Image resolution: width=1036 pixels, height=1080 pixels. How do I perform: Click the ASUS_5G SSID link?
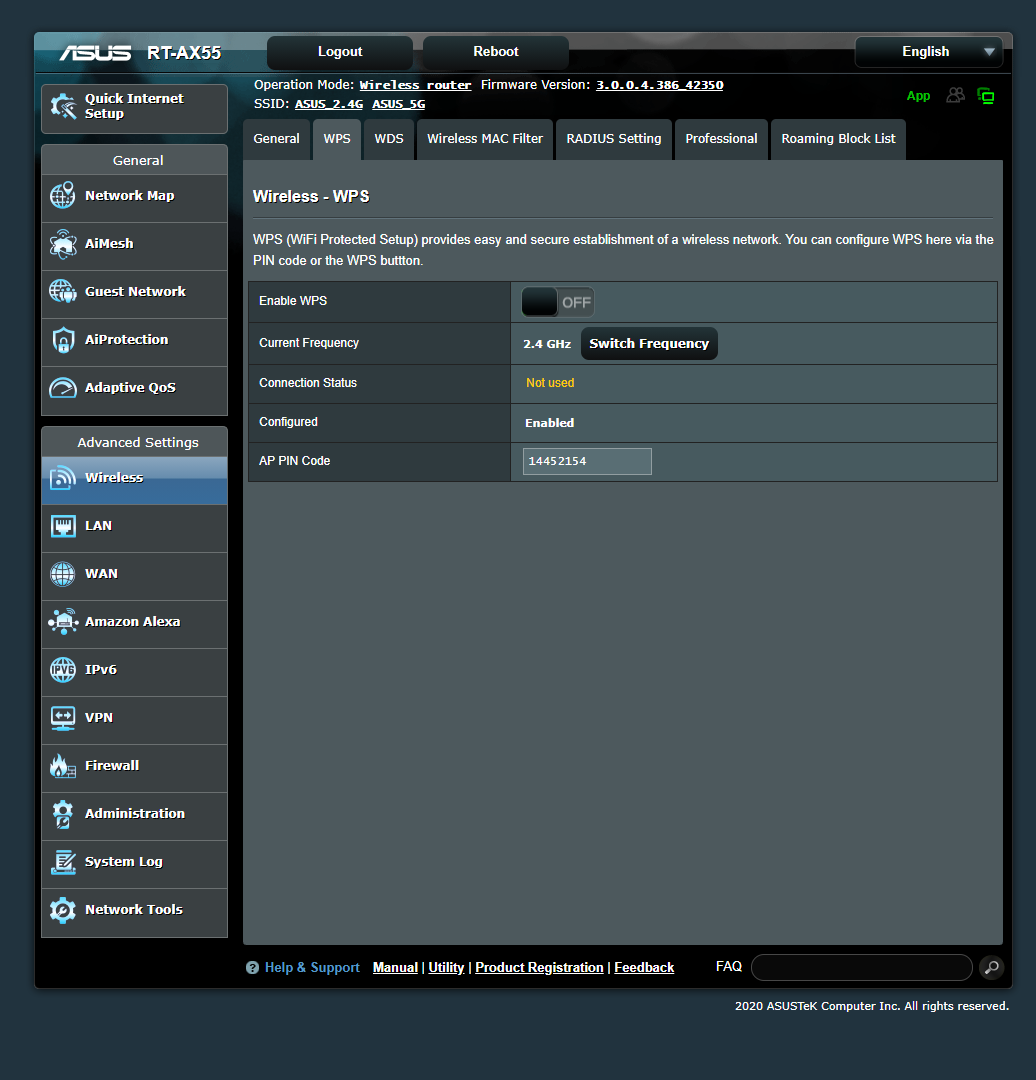click(x=398, y=104)
